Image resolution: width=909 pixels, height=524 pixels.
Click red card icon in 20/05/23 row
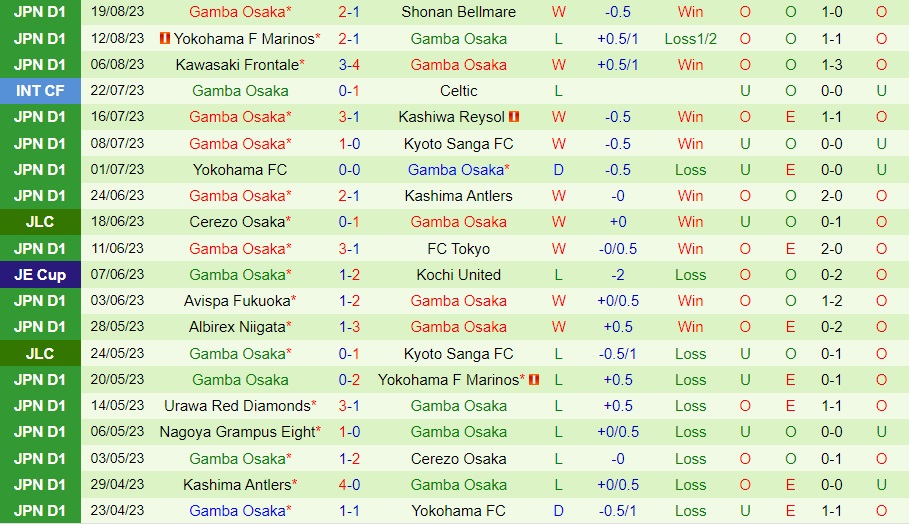tap(533, 380)
